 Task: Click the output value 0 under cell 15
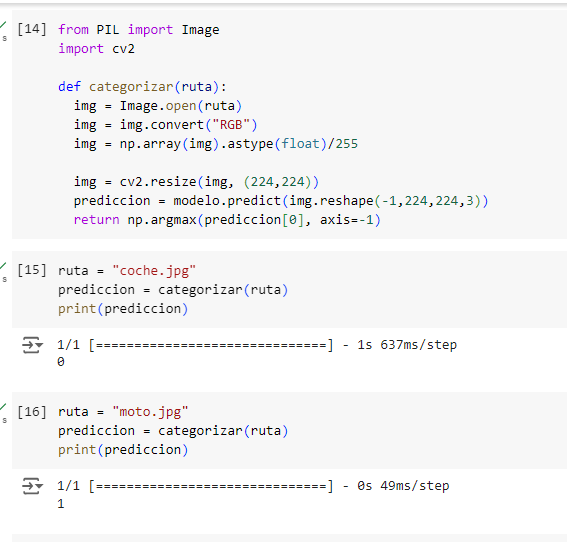point(61,362)
